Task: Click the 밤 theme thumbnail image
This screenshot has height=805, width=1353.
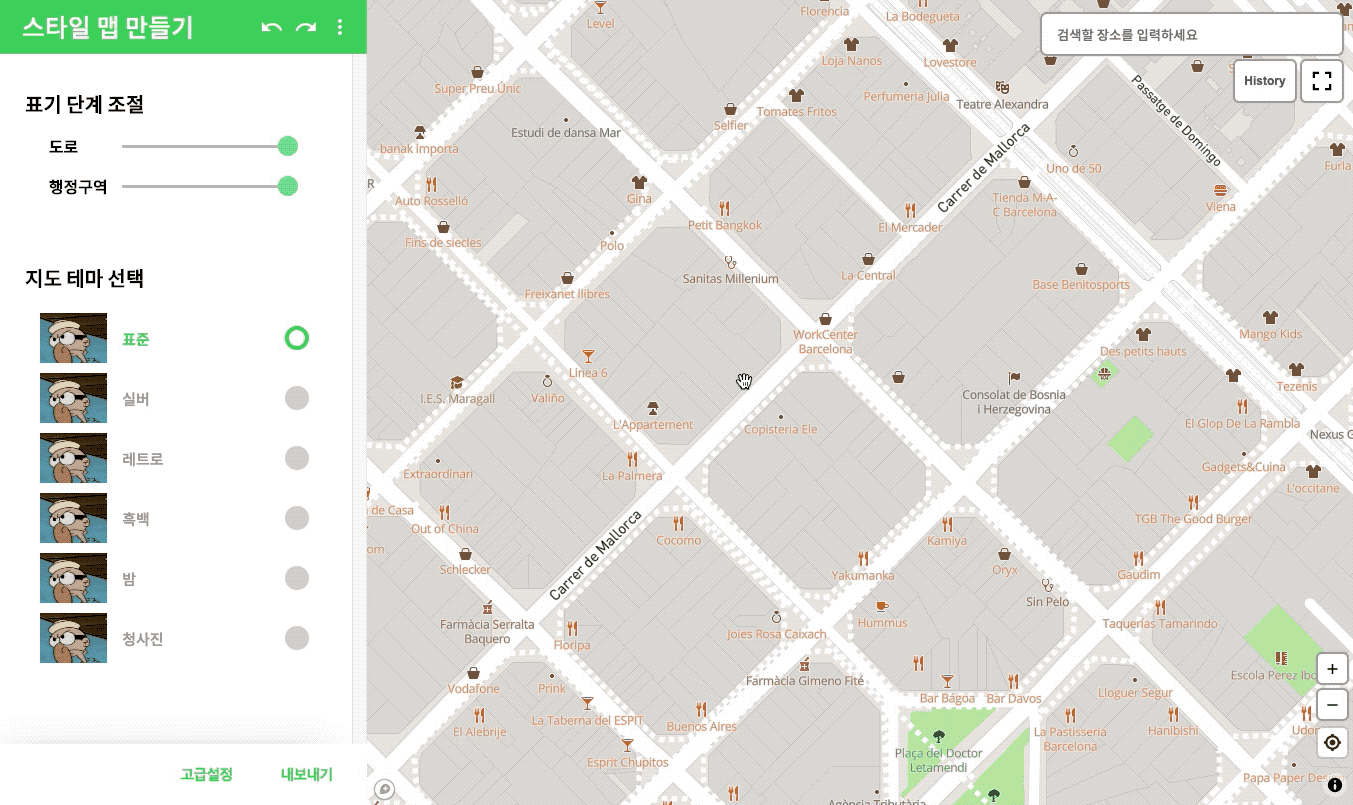Action: point(73,578)
